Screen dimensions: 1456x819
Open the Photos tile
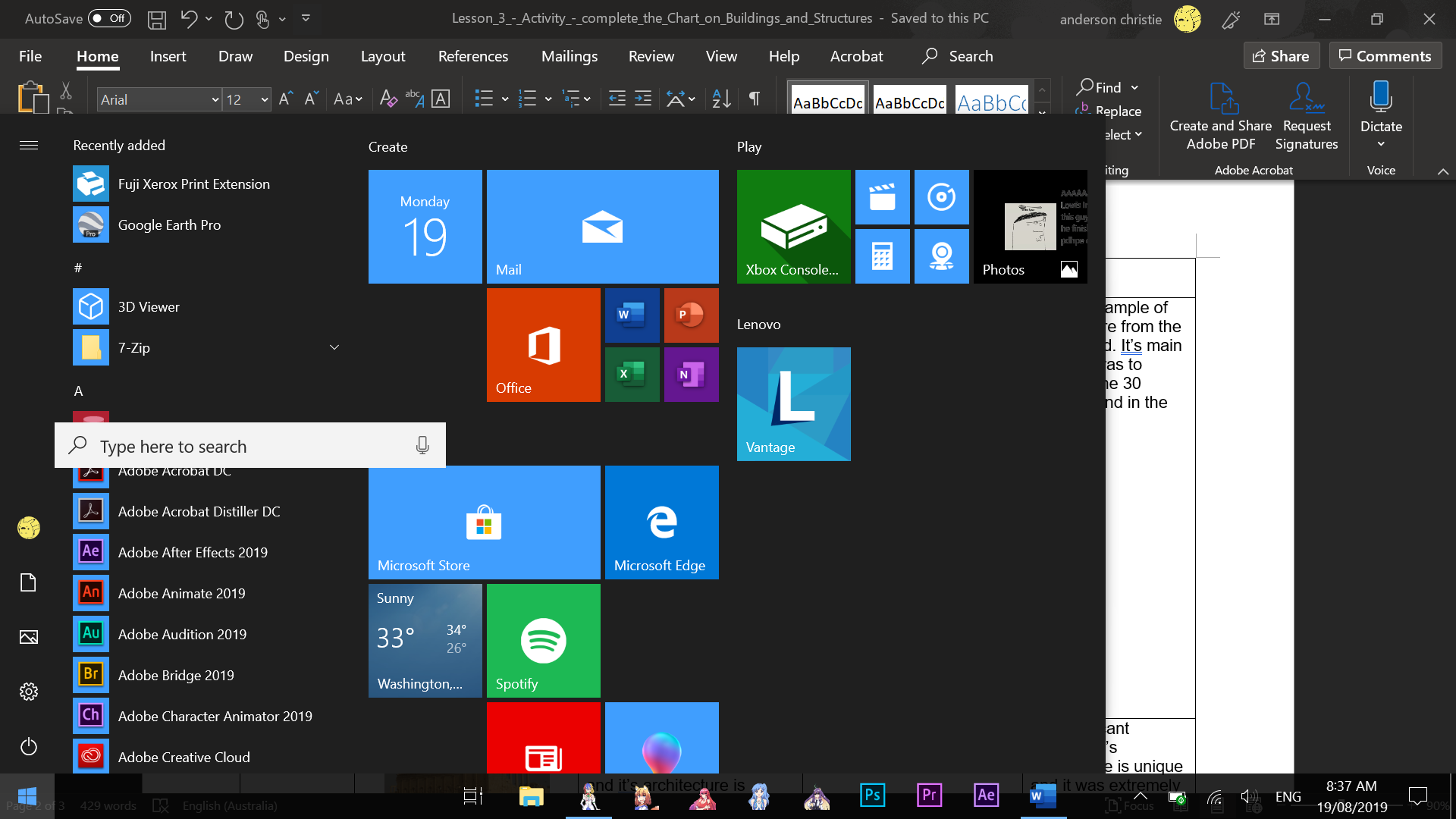1030,227
